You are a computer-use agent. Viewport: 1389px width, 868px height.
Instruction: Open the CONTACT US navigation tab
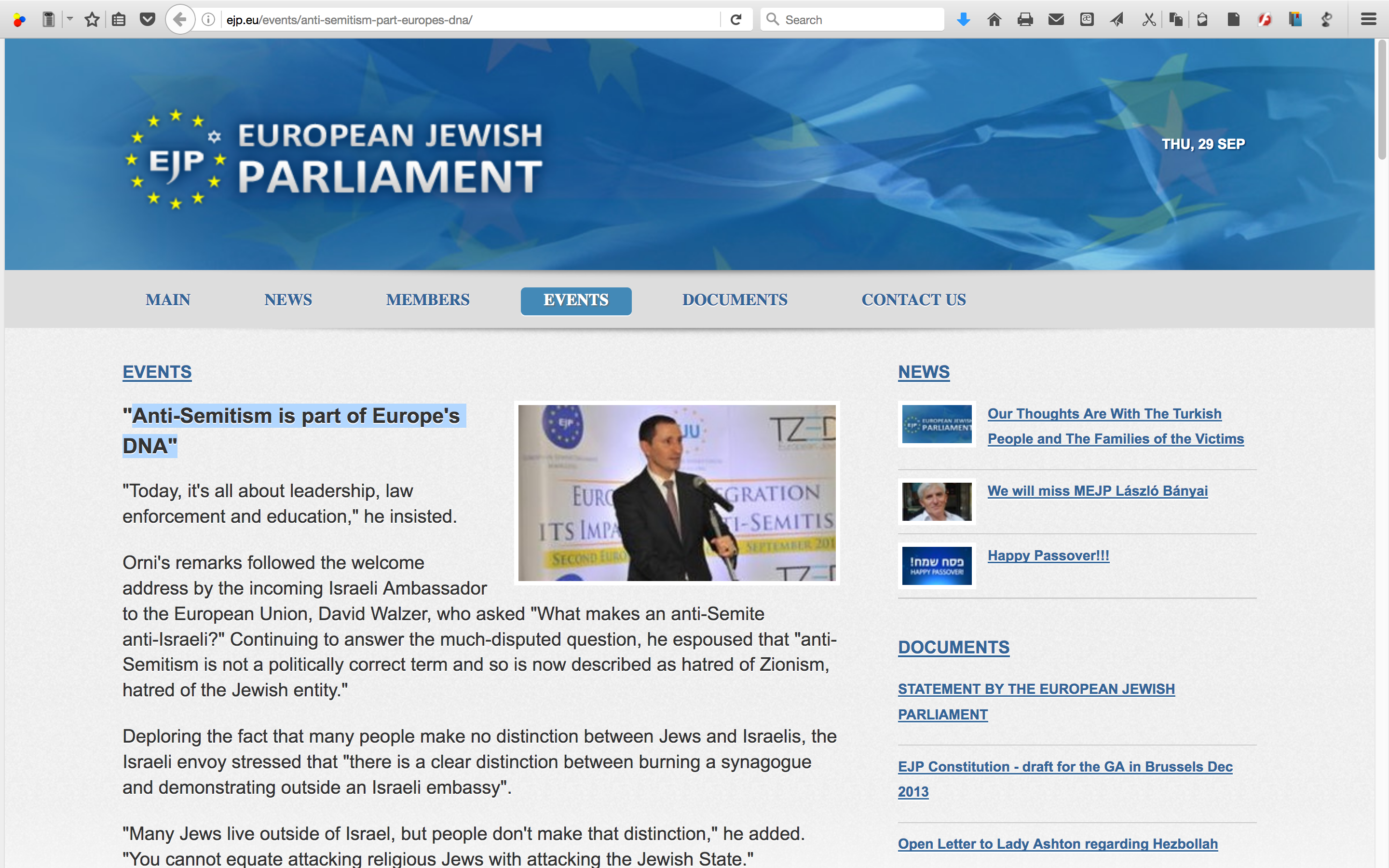(x=914, y=300)
